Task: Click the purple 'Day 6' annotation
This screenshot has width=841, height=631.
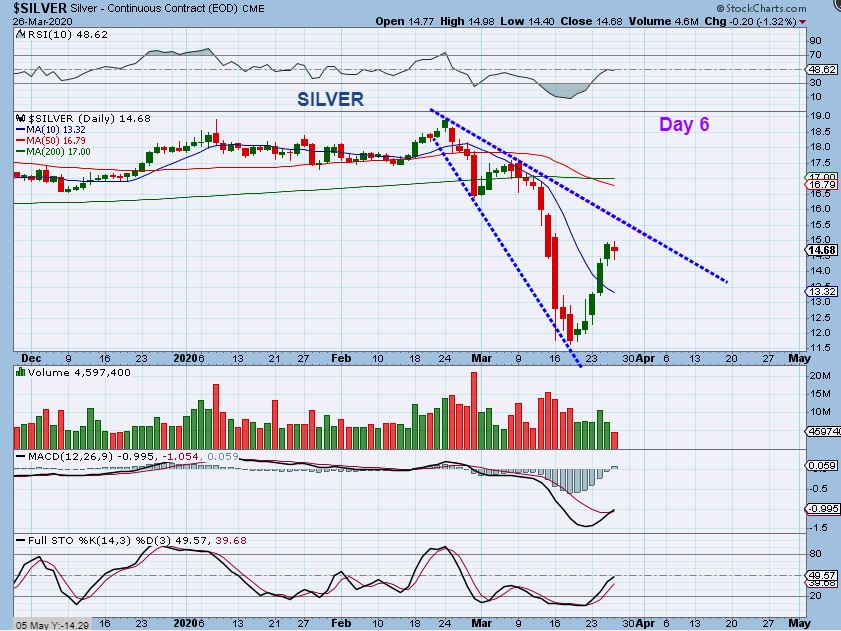Action: (684, 124)
